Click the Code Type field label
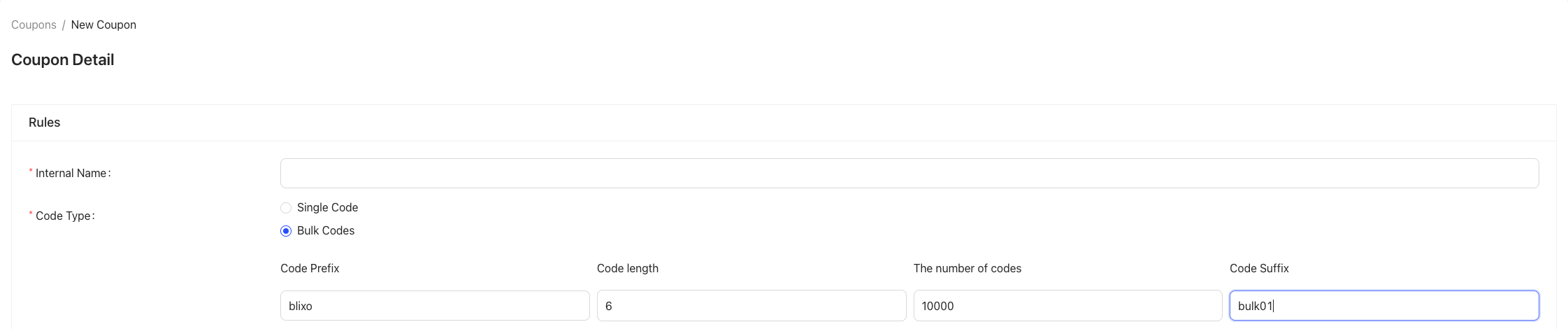Screen dimensions: 1568x329 click(64, 216)
